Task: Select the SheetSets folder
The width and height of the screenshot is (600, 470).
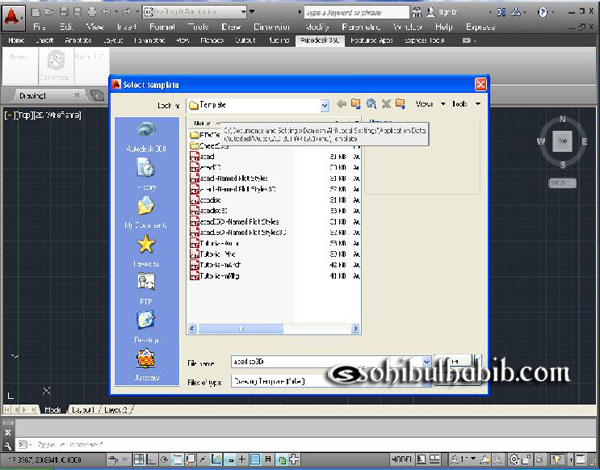Action: click(209, 146)
